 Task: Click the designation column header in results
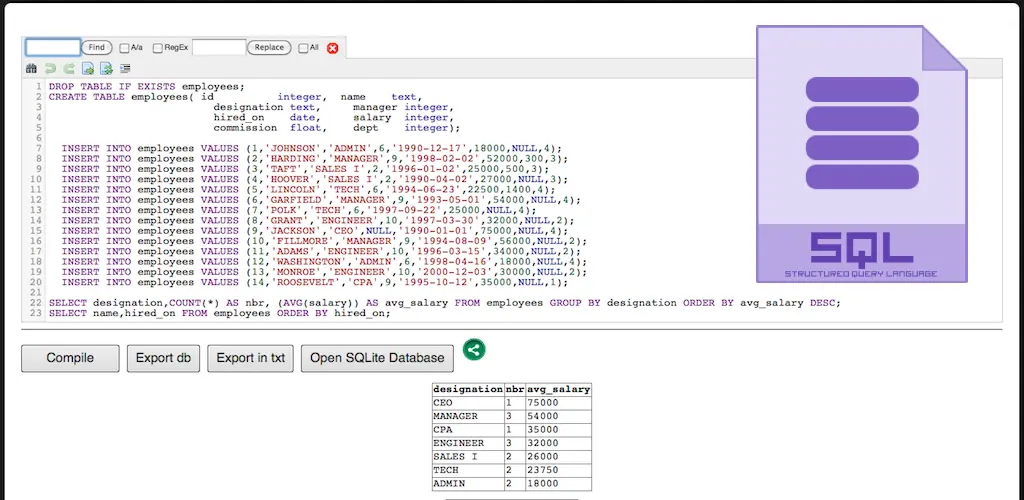click(x=468, y=390)
